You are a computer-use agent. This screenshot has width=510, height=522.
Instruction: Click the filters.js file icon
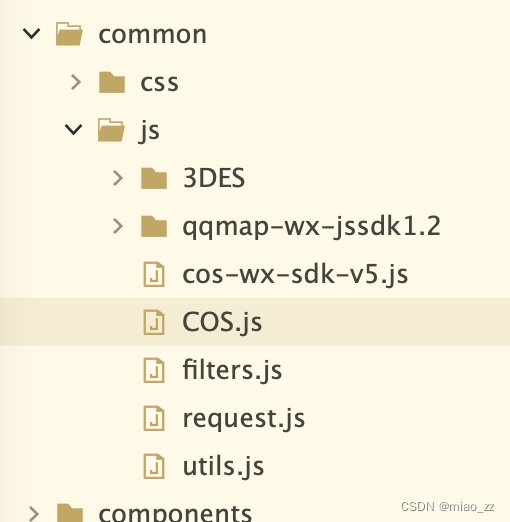click(154, 370)
